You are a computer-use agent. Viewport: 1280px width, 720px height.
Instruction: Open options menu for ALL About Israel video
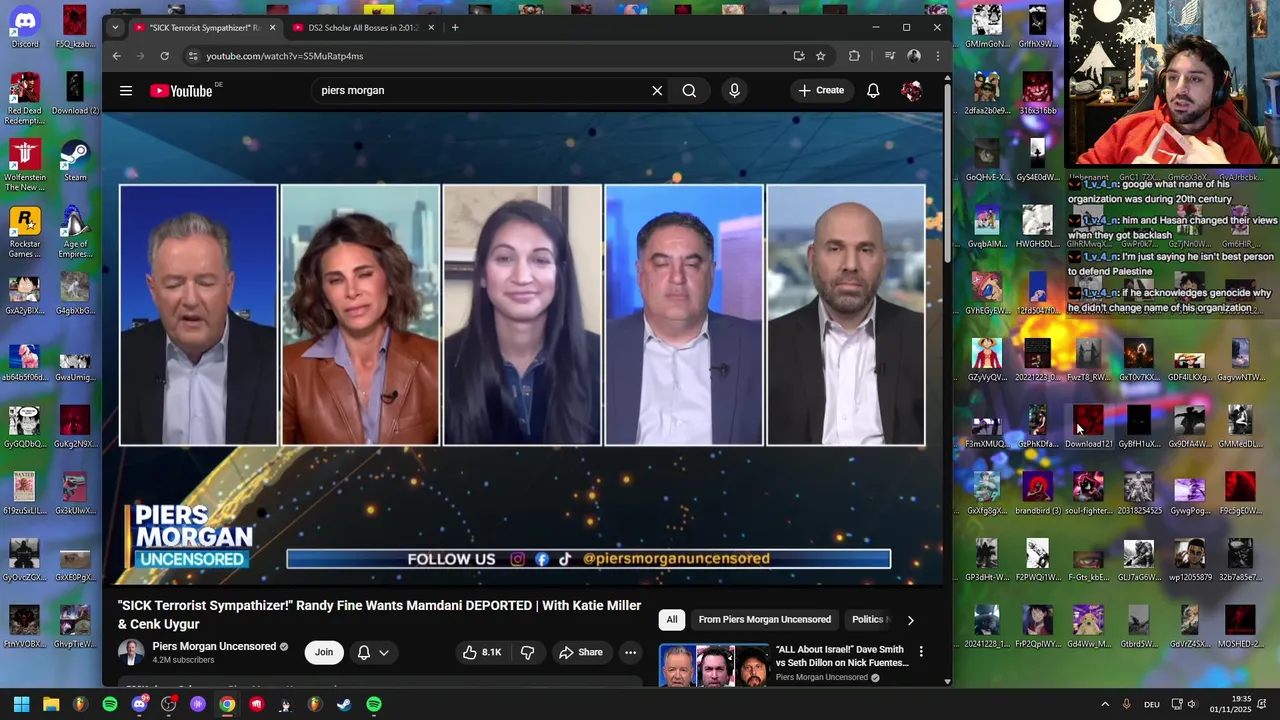921,652
